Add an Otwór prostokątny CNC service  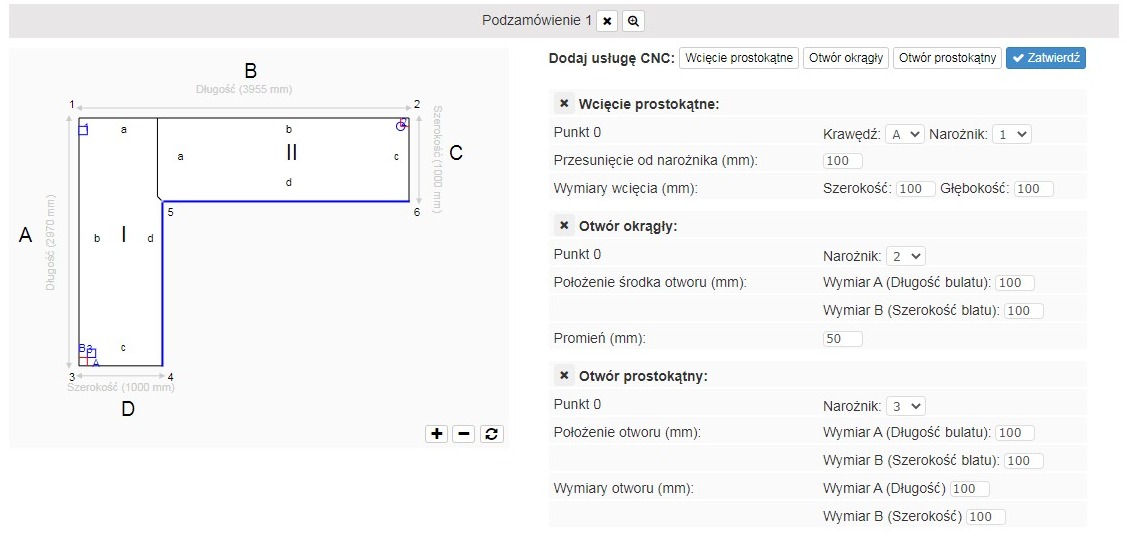point(947,58)
